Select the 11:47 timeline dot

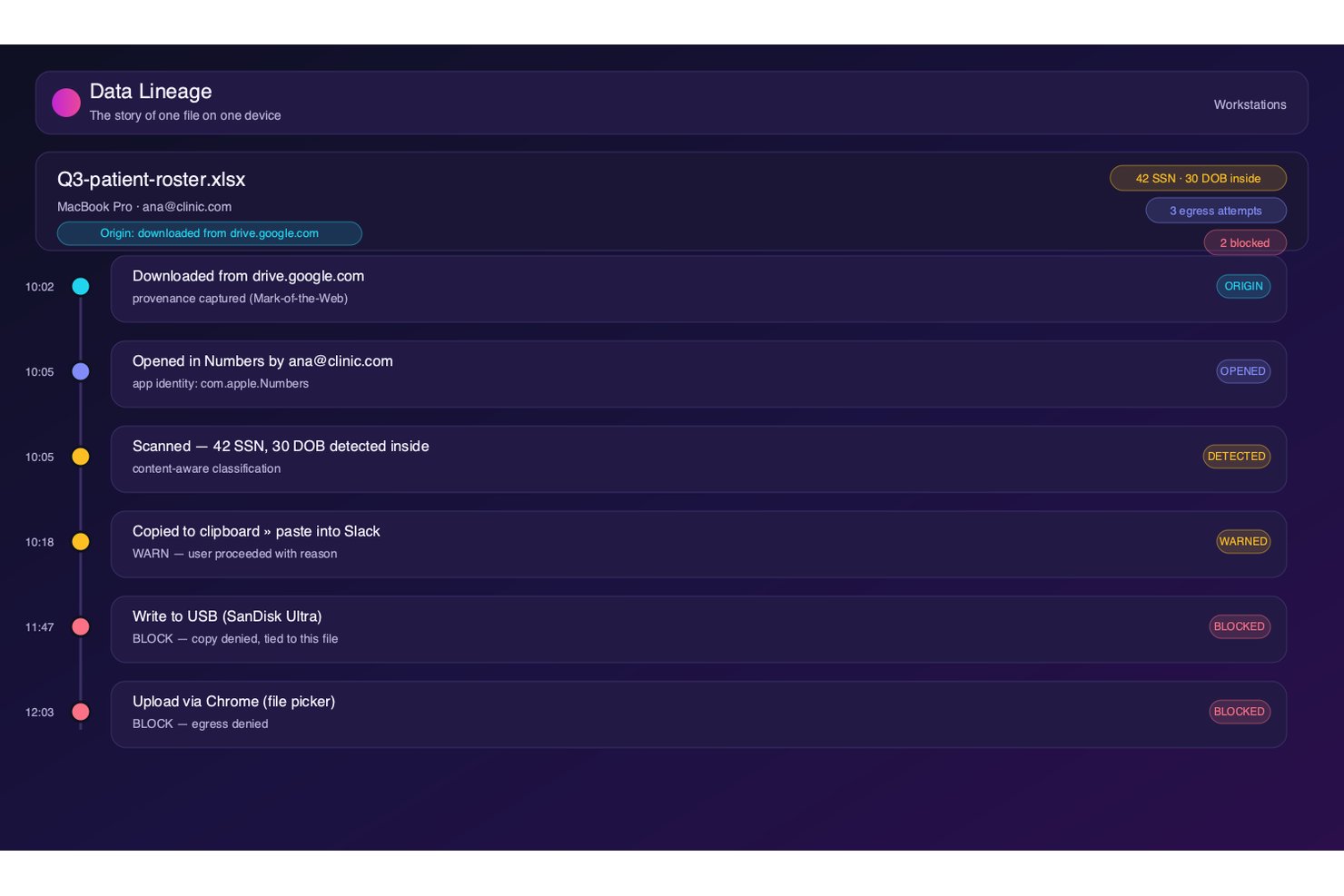pos(81,626)
